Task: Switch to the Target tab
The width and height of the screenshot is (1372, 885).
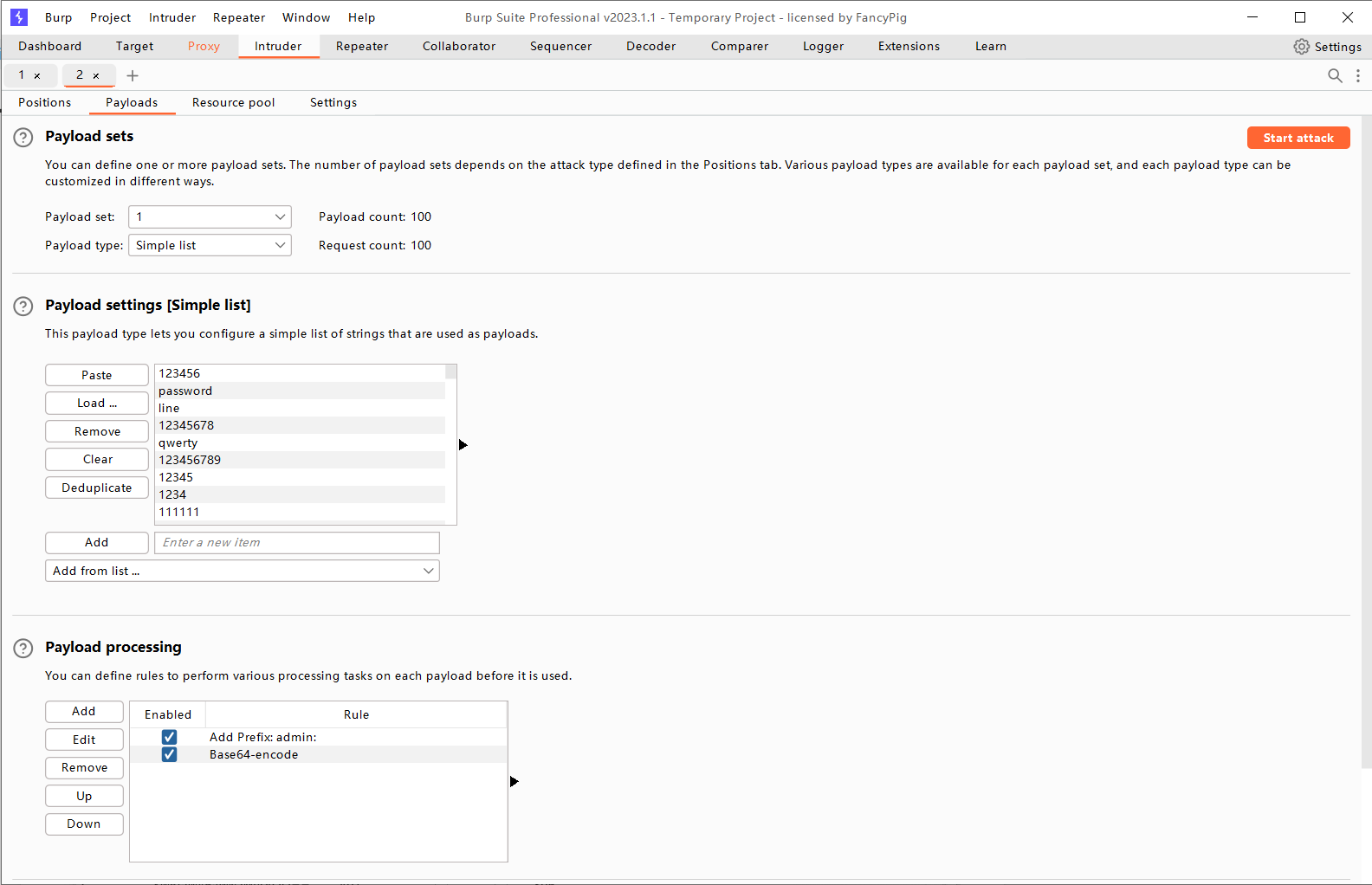Action: [134, 47]
